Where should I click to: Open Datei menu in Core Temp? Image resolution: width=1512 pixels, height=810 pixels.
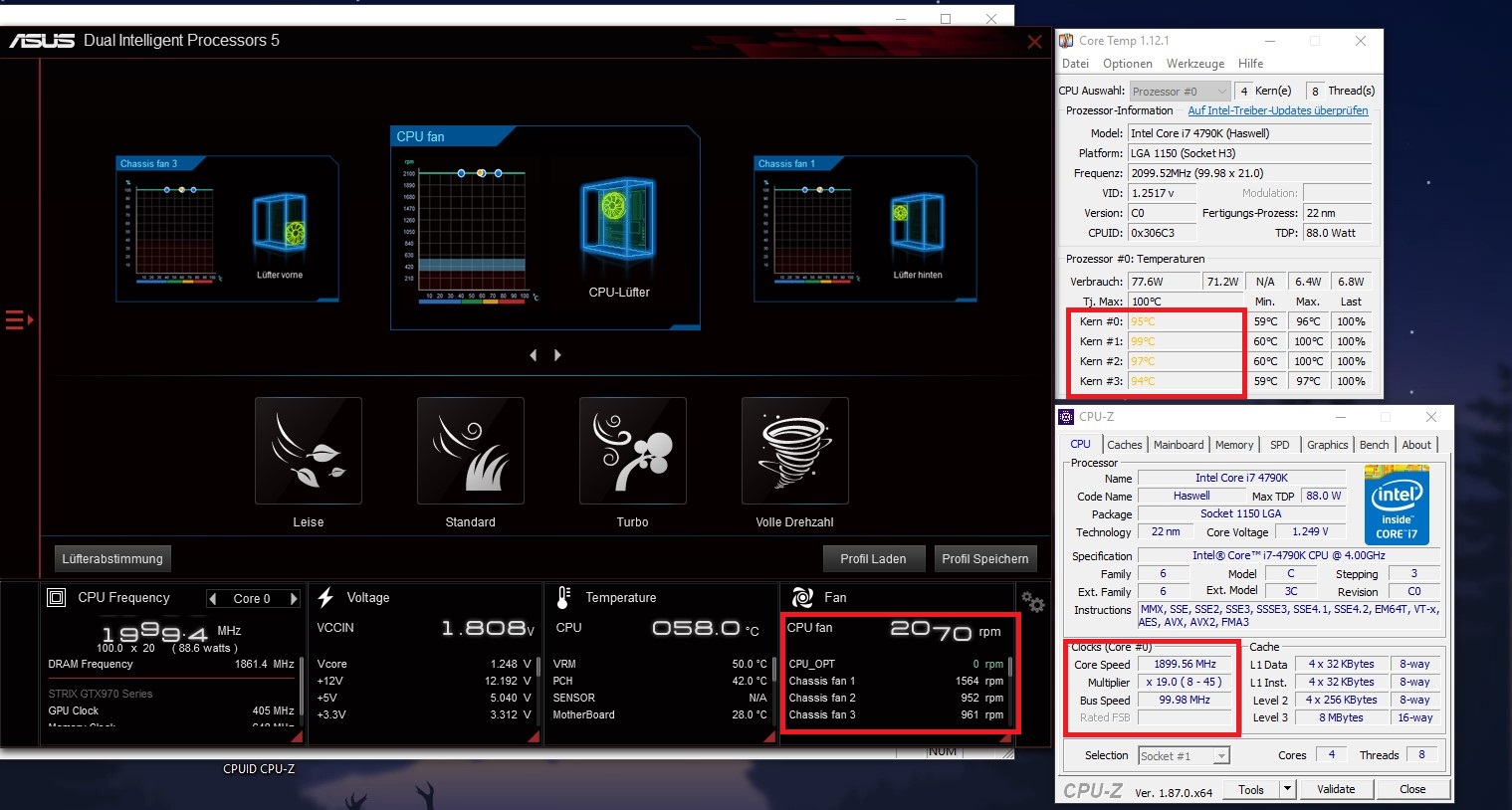coord(1075,64)
